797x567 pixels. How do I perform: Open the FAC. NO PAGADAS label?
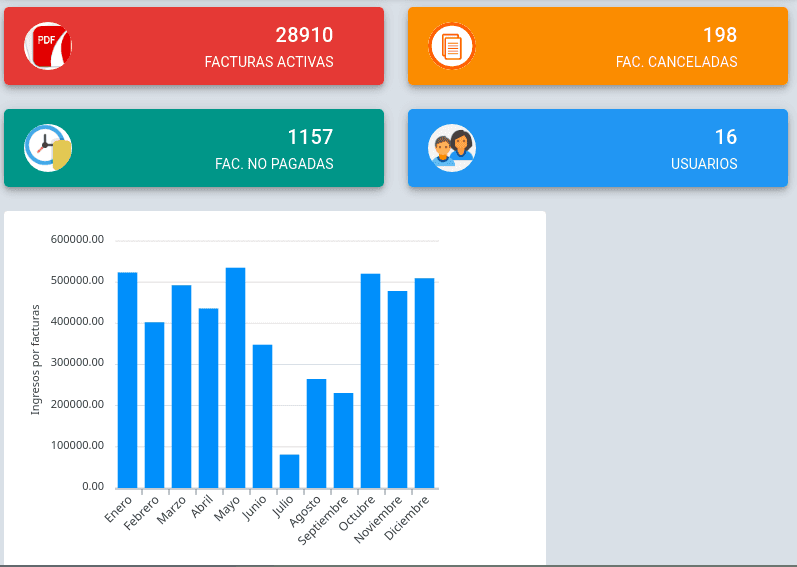pyautogui.click(x=274, y=164)
